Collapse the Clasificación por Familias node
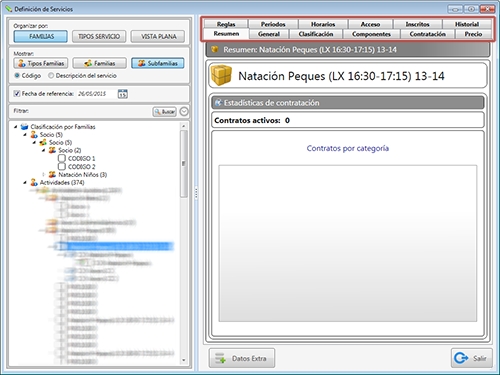This screenshot has width=500, height=375. (x=15, y=127)
